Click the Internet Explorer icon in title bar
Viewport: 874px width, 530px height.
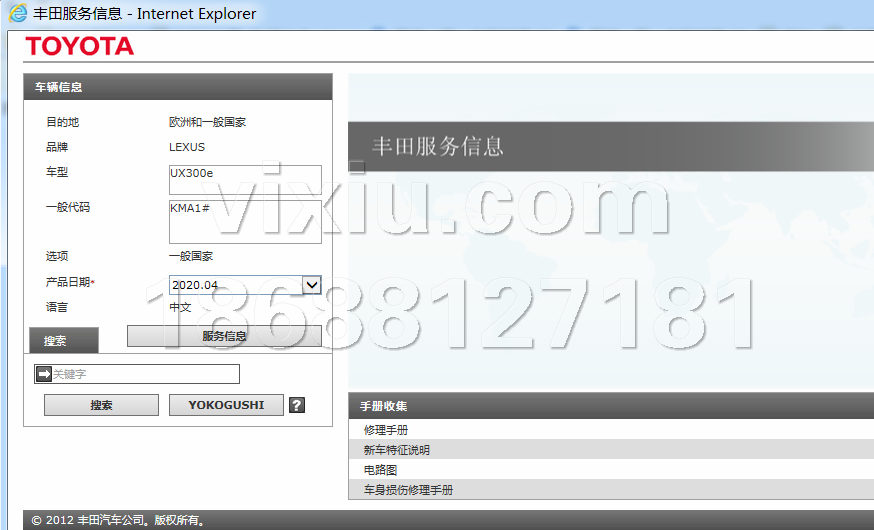click(18, 14)
